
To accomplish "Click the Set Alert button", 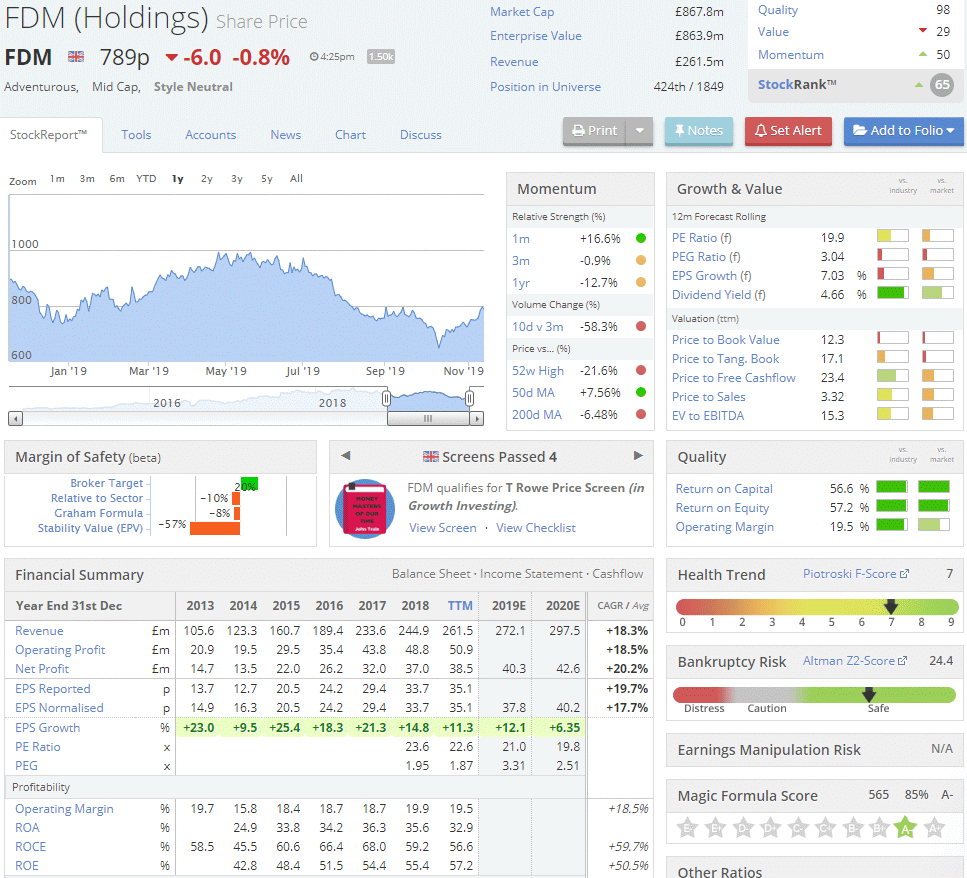I will 788,131.
